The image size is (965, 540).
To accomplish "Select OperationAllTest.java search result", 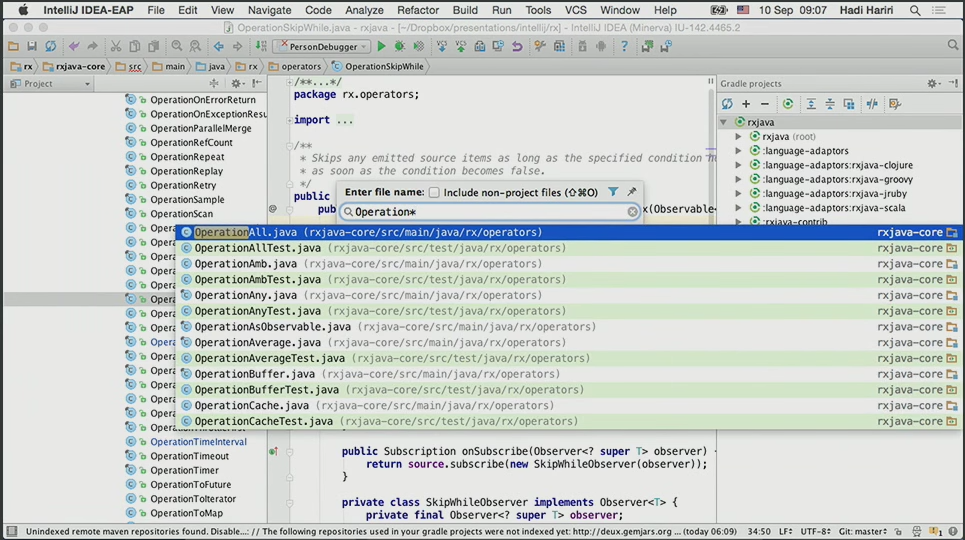I will pos(569,248).
